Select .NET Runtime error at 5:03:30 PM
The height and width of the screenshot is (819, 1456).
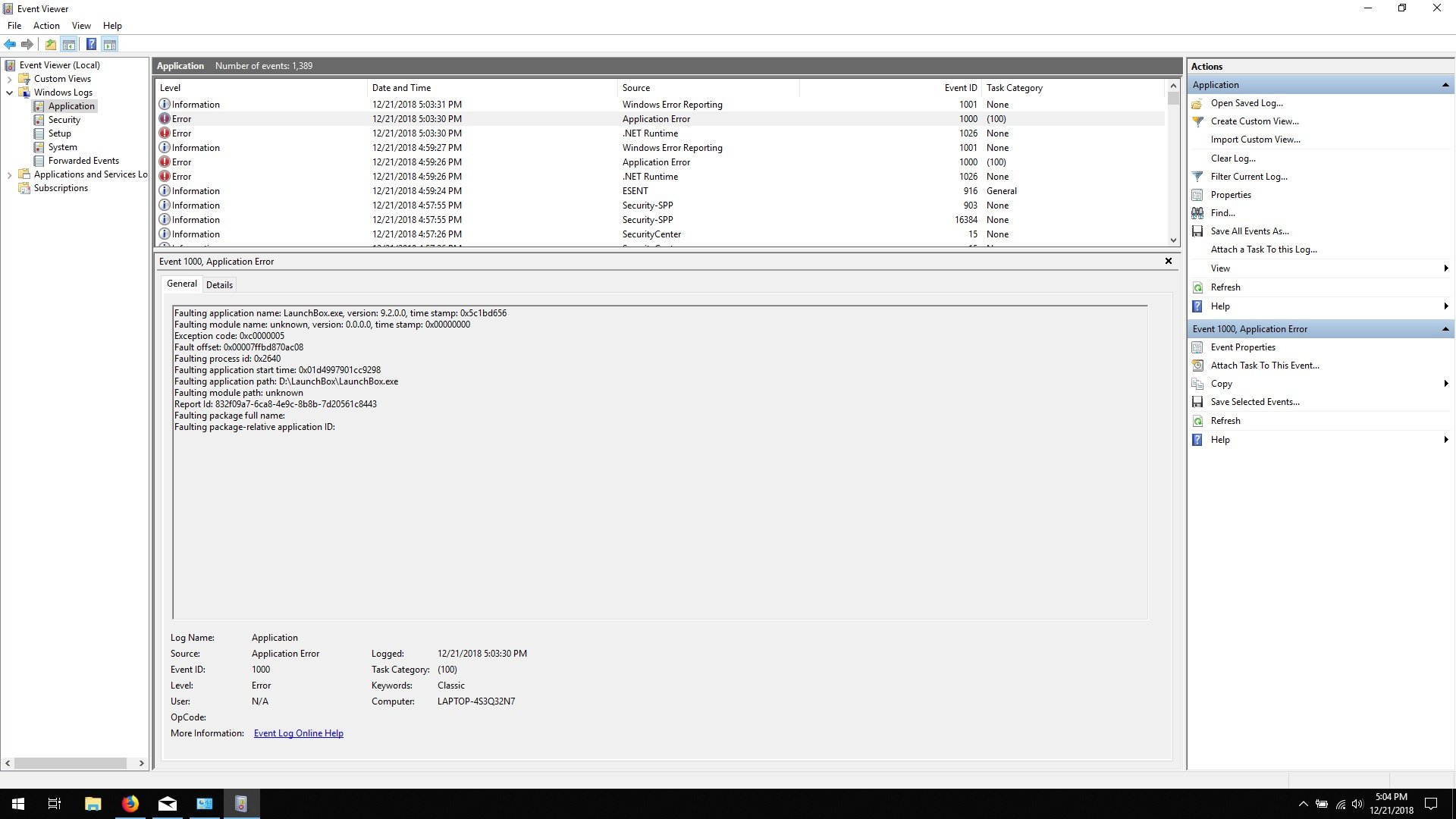[660, 133]
